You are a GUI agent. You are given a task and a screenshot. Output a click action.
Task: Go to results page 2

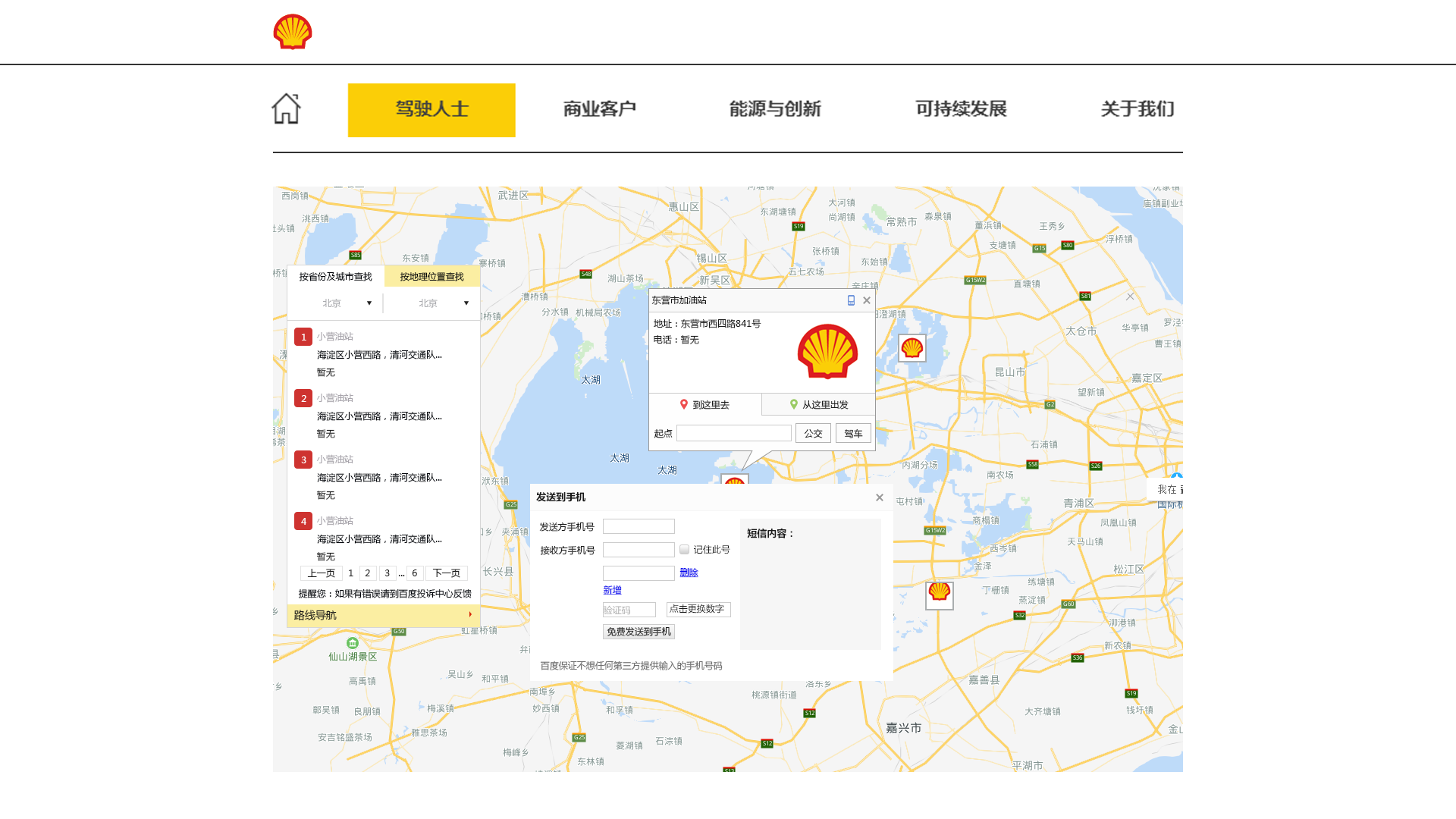368,573
